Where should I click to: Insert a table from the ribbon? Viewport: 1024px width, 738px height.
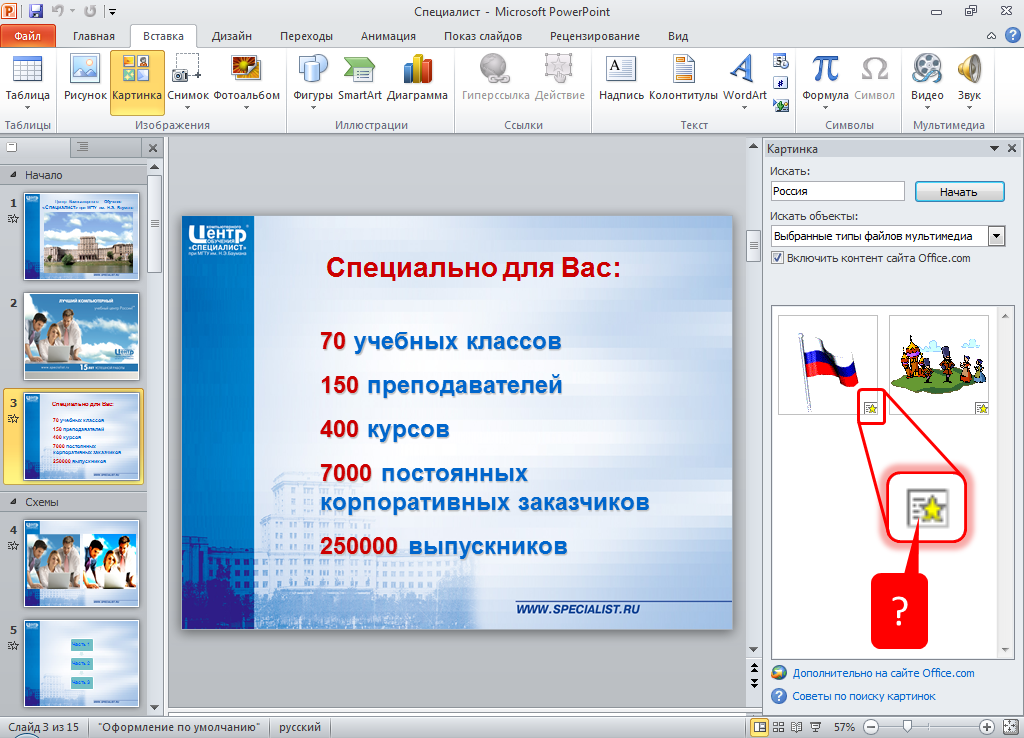(x=27, y=78)
